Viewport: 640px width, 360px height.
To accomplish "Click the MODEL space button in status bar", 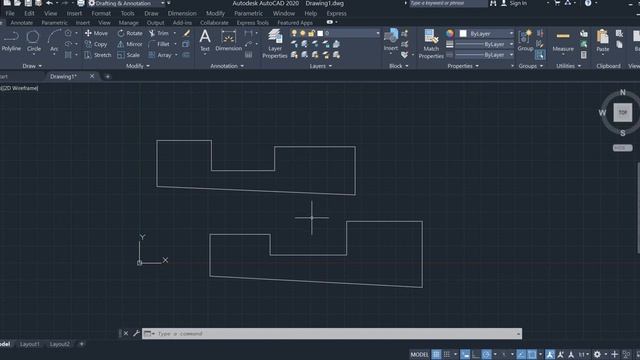I will tap(419, 354).
